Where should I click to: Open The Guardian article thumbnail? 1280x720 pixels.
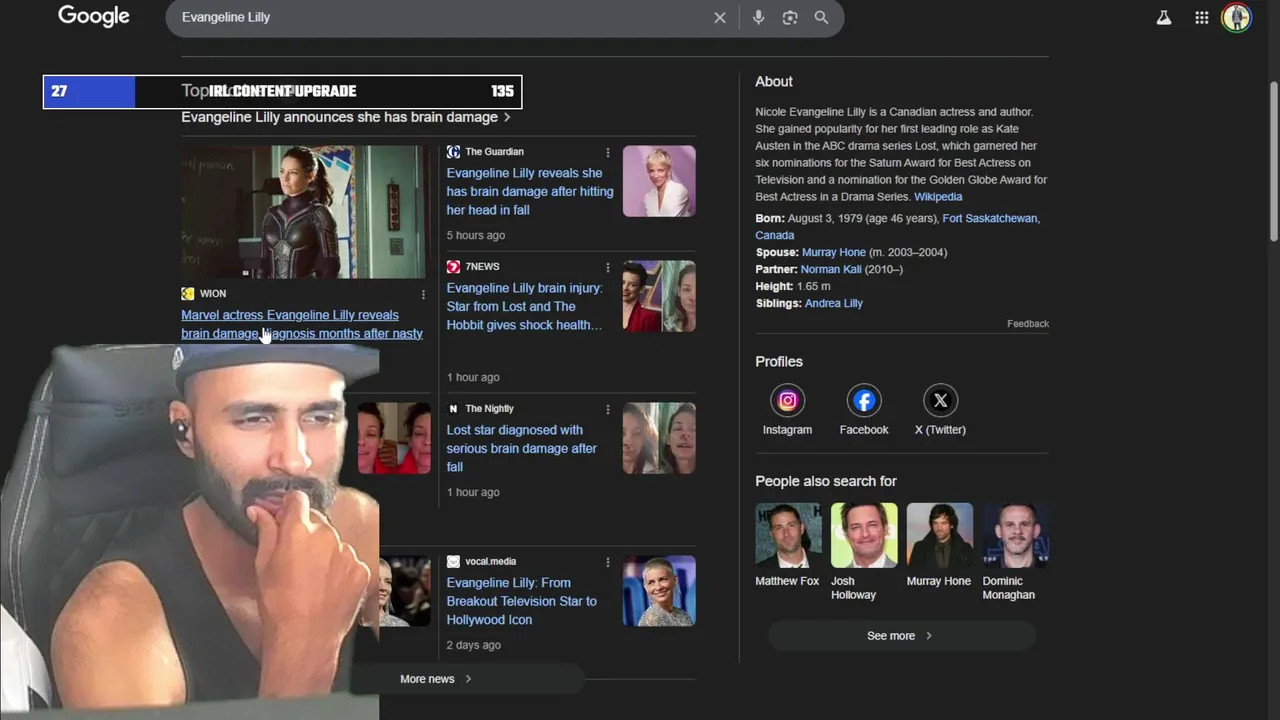[659, 181]
